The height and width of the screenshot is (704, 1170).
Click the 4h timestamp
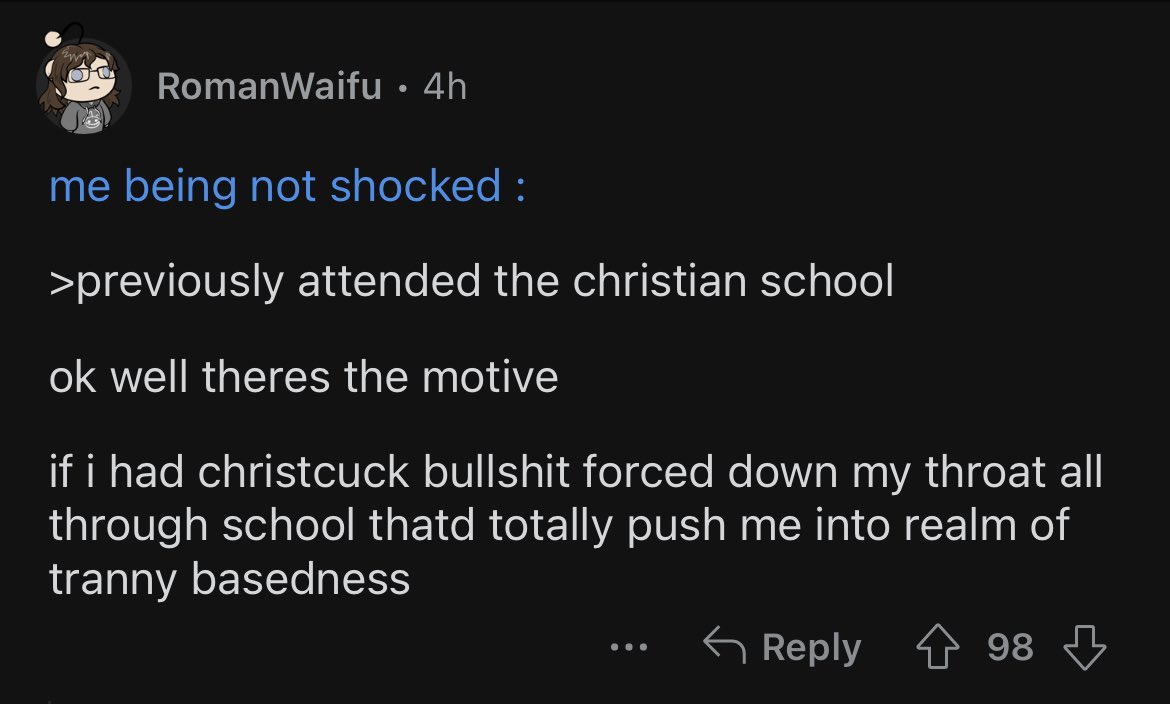coord(444,87)
